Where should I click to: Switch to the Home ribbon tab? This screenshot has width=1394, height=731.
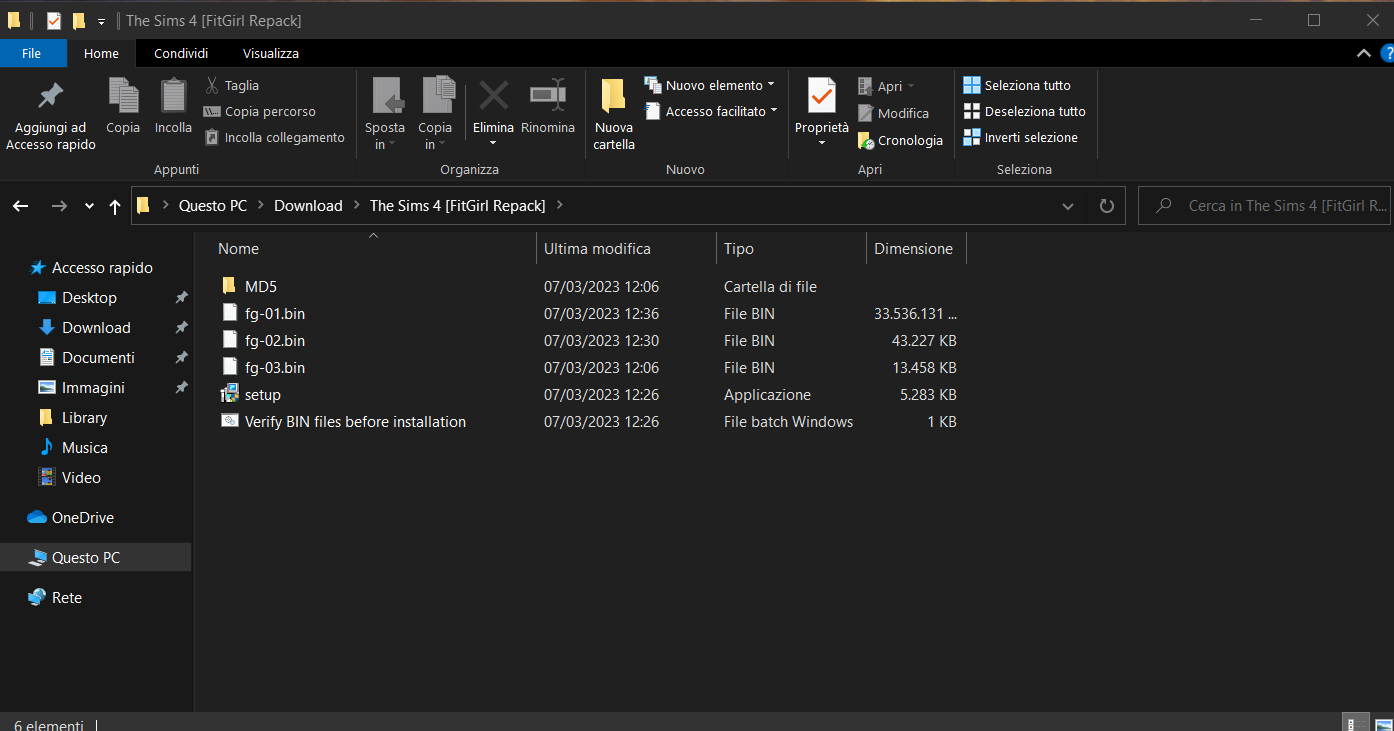click(101, 53)
